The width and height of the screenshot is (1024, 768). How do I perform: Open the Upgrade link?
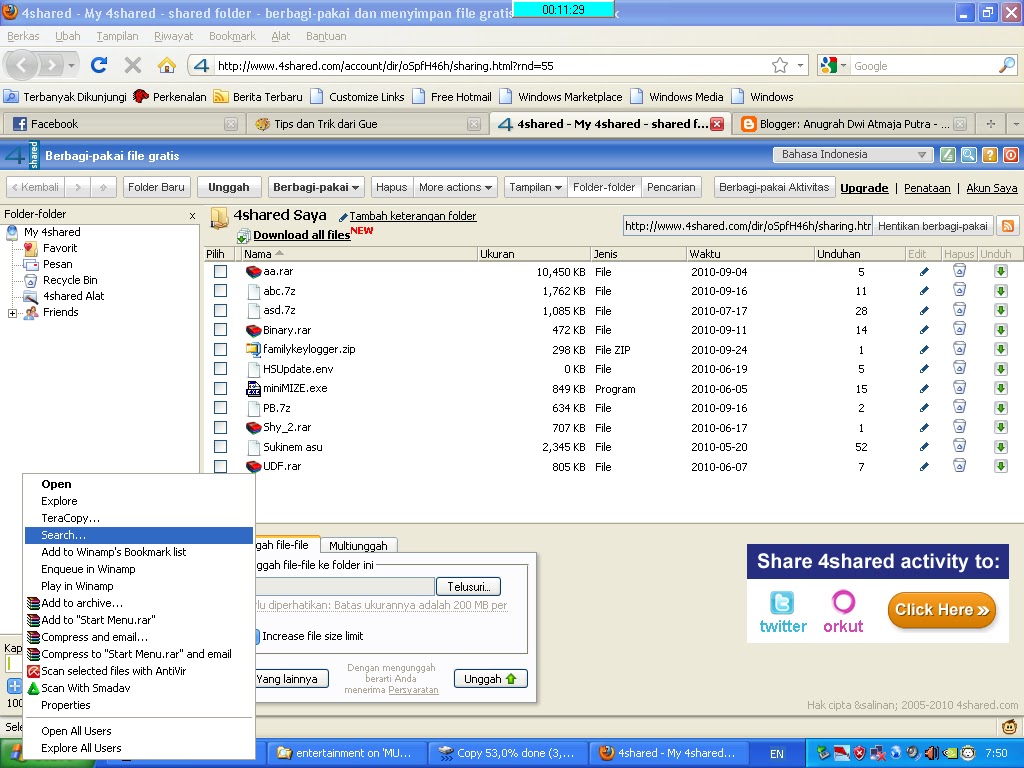coord(864,188)
